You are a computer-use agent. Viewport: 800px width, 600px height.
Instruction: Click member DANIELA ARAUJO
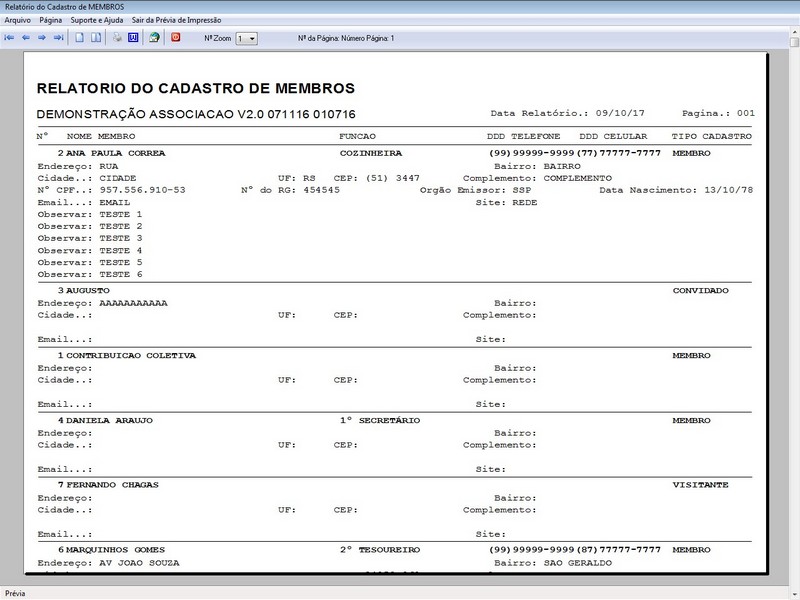point(109,420)
